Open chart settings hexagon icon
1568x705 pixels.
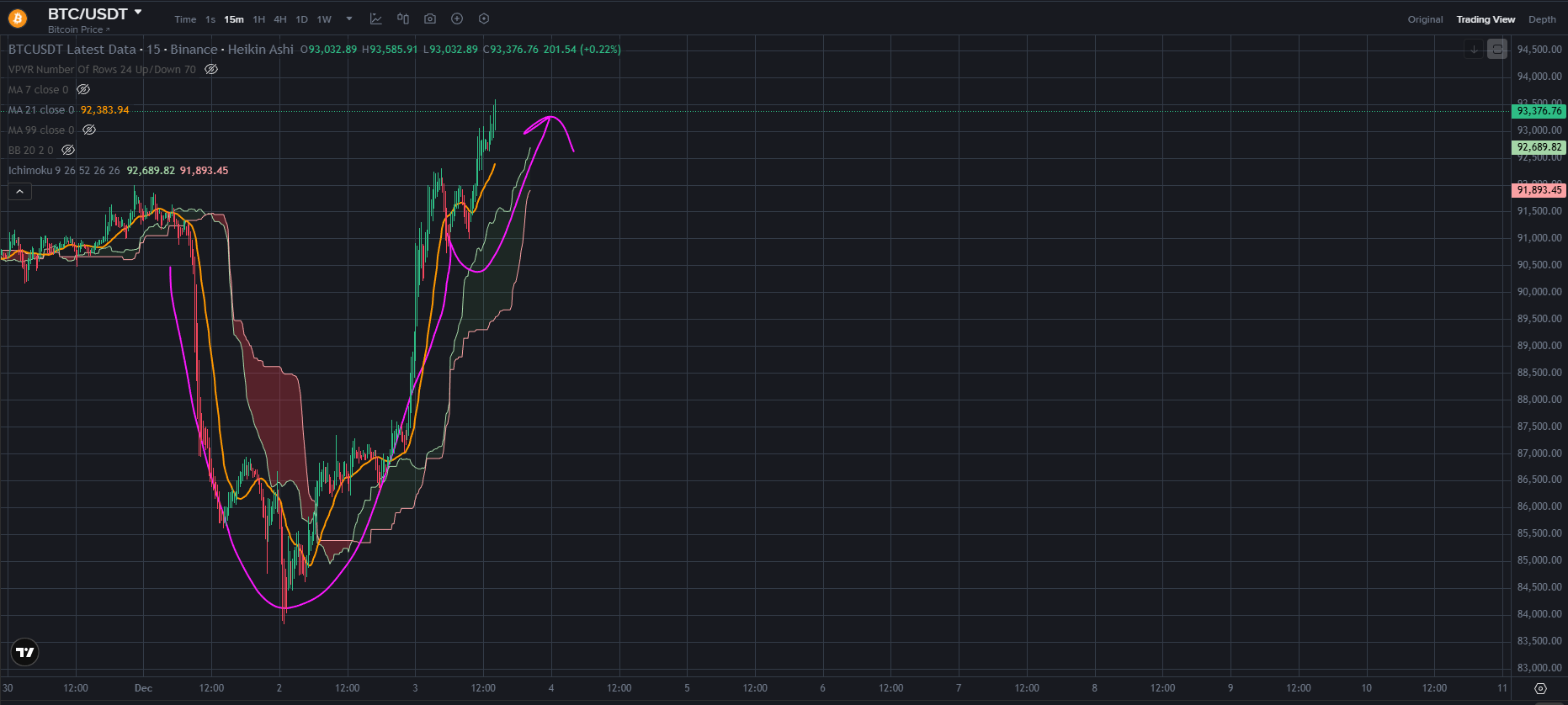[484, 19]
